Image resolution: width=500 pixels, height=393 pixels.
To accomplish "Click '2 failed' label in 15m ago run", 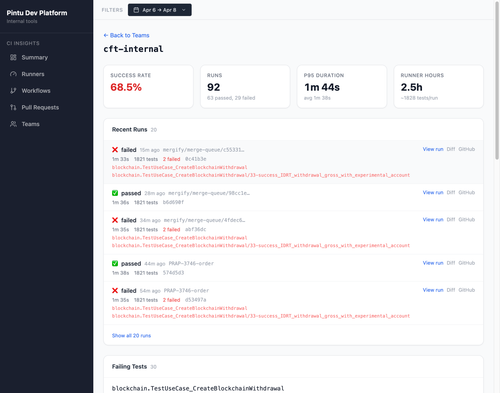I will click(171, 159).
